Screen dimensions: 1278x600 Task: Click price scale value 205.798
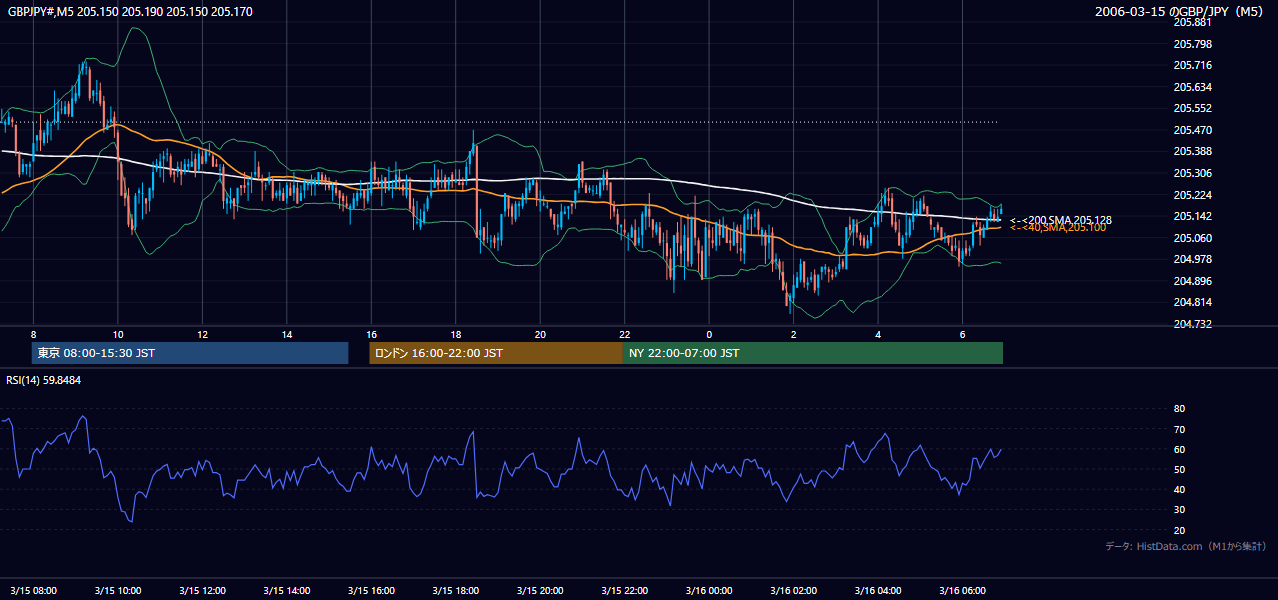click(x=1192, y=44)
